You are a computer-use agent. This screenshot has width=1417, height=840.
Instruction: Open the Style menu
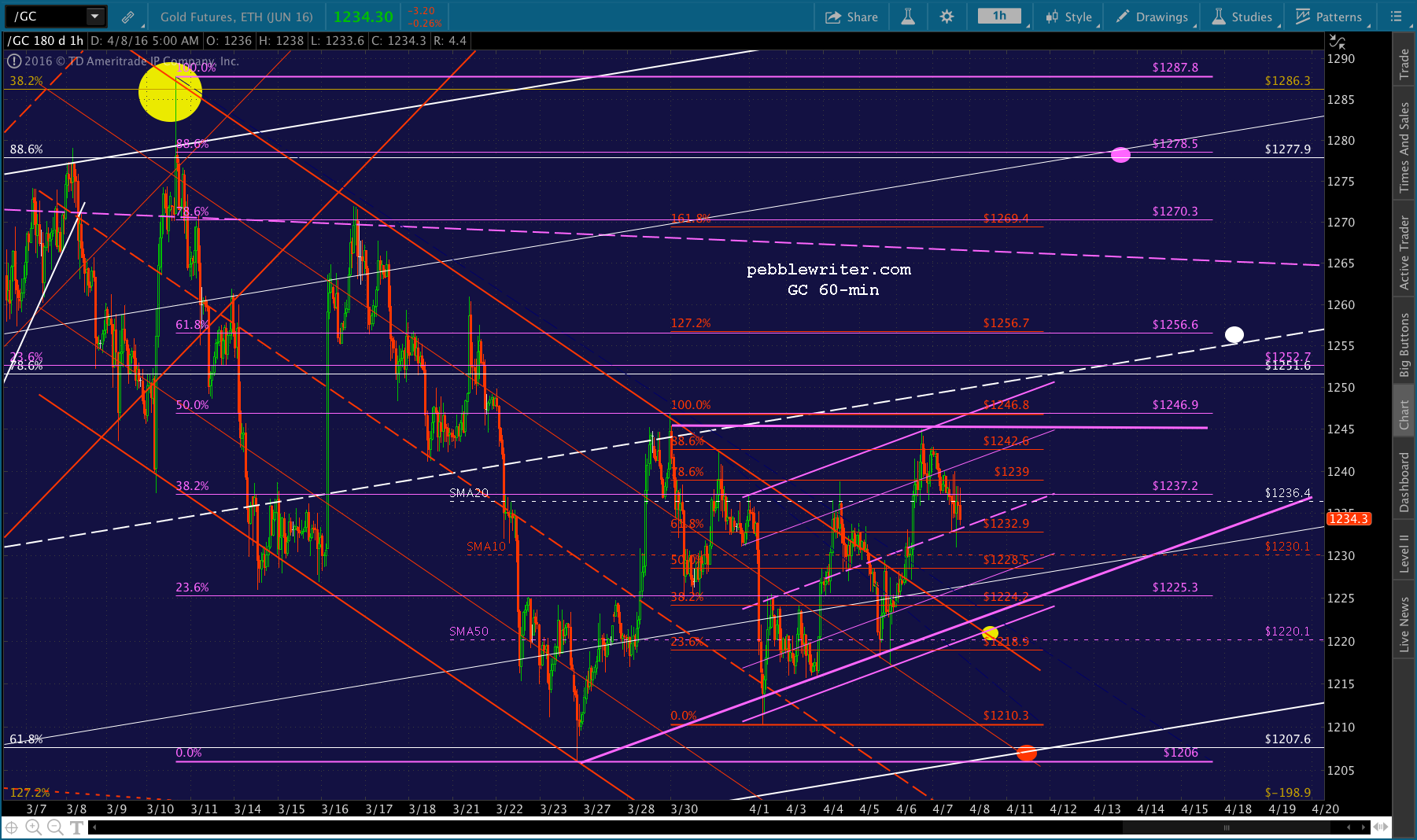coord(1068,17)
